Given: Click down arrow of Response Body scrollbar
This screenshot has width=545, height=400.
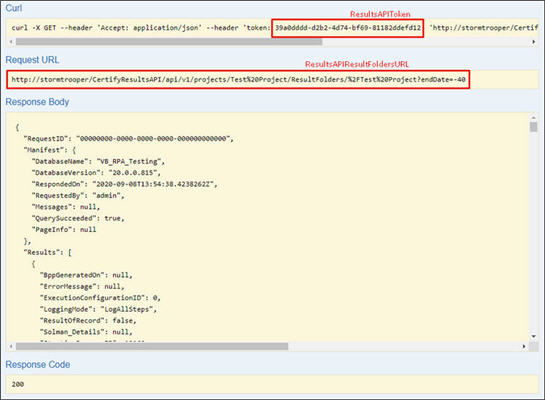Looking at the screenshot, I should point(534,336).
